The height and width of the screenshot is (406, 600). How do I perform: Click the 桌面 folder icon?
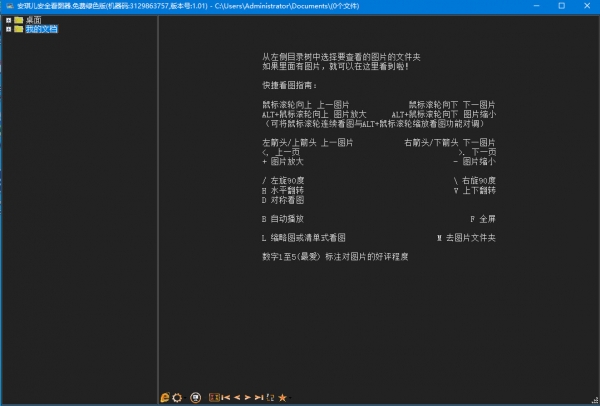point(19,20)
